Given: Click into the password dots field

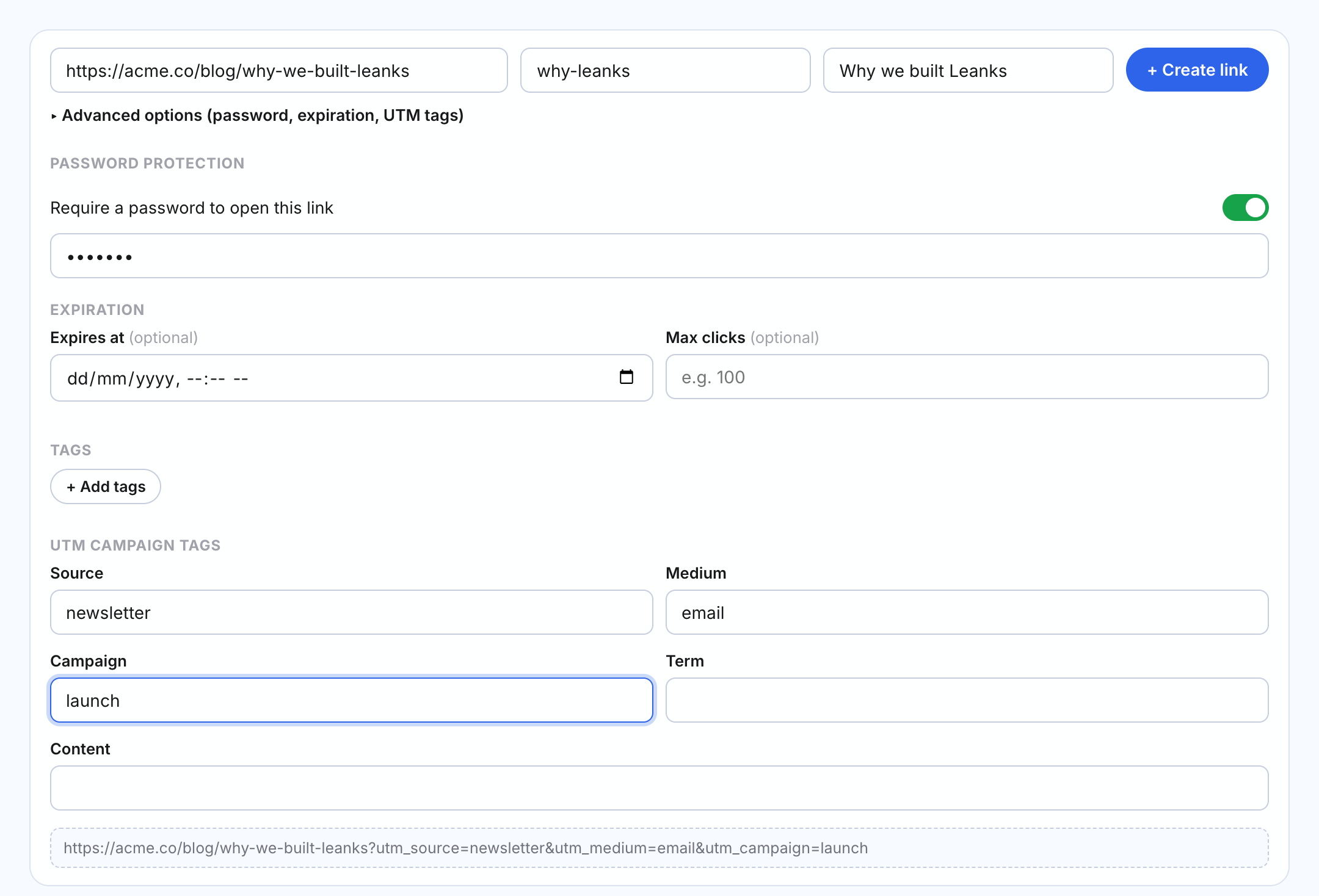Looking at the screenshot, I should [659, 256].
